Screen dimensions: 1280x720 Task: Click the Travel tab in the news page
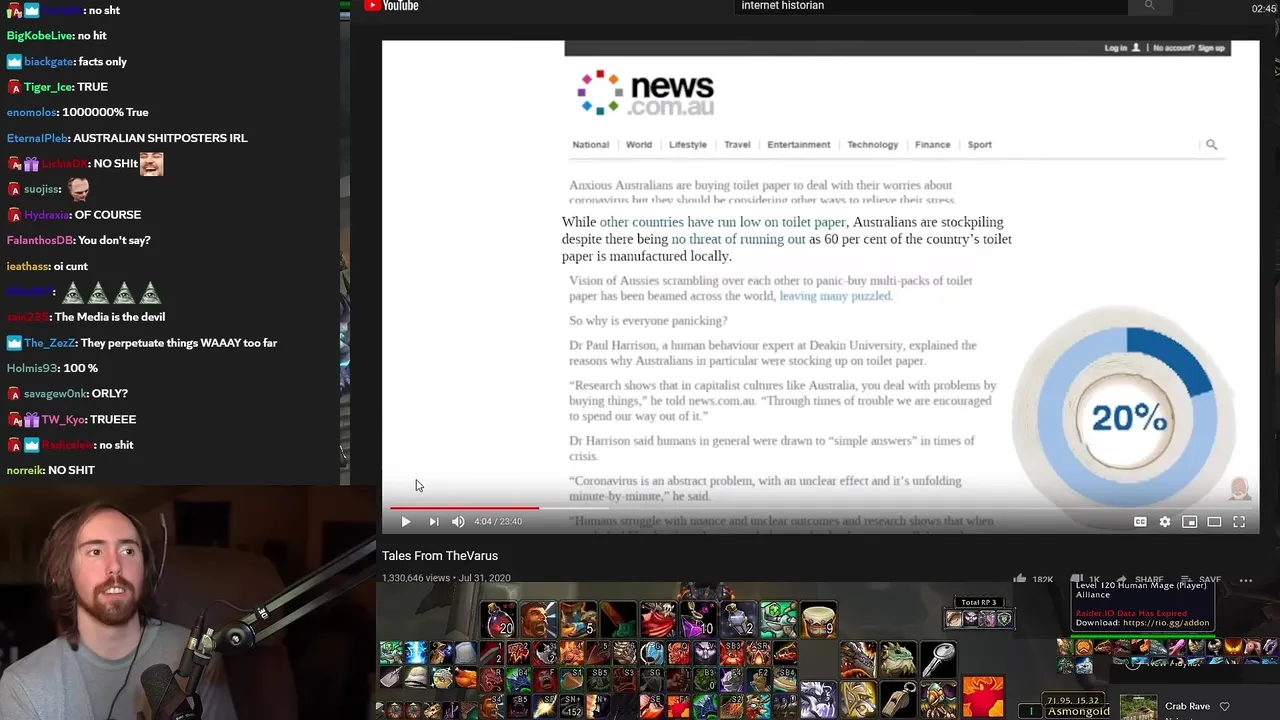click(x=737, y=144)
